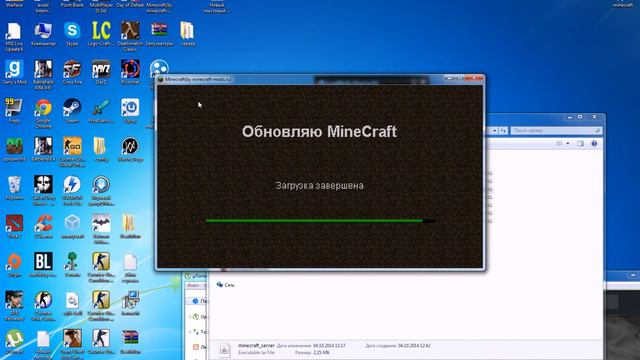Click the Обновляю MineCraft heading
Screen dimensions: 640x360
319,132
